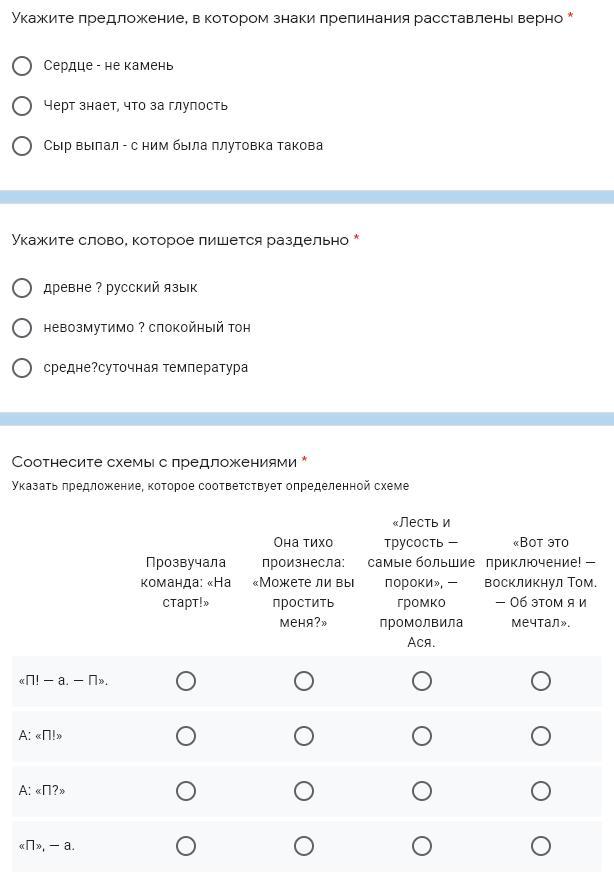Tick «Вот это приключение!» column for row А: «П?»
This screenshot has height=896, width=614.
541,791
